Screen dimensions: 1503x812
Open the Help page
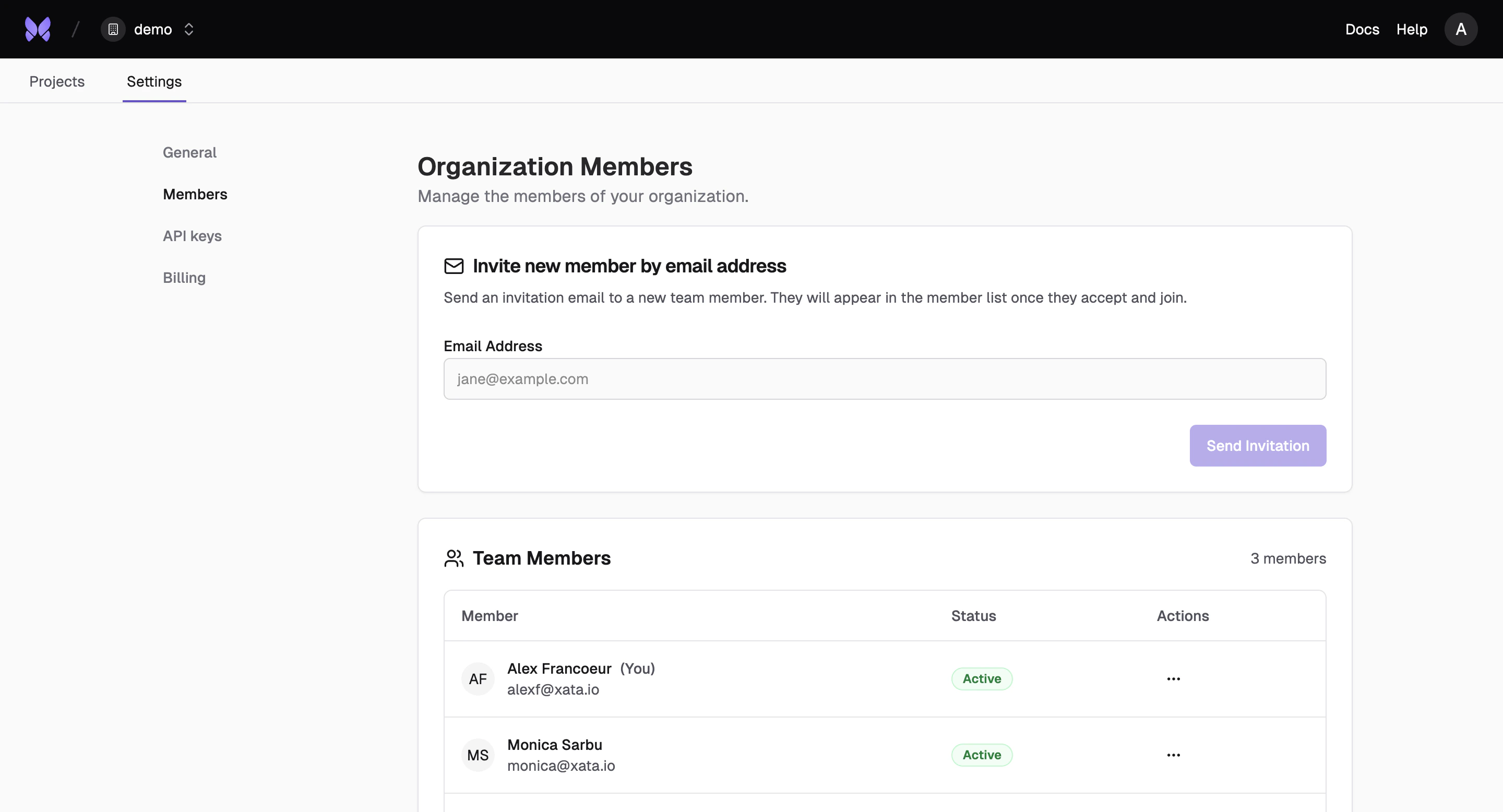click(x=1411, y=29)
